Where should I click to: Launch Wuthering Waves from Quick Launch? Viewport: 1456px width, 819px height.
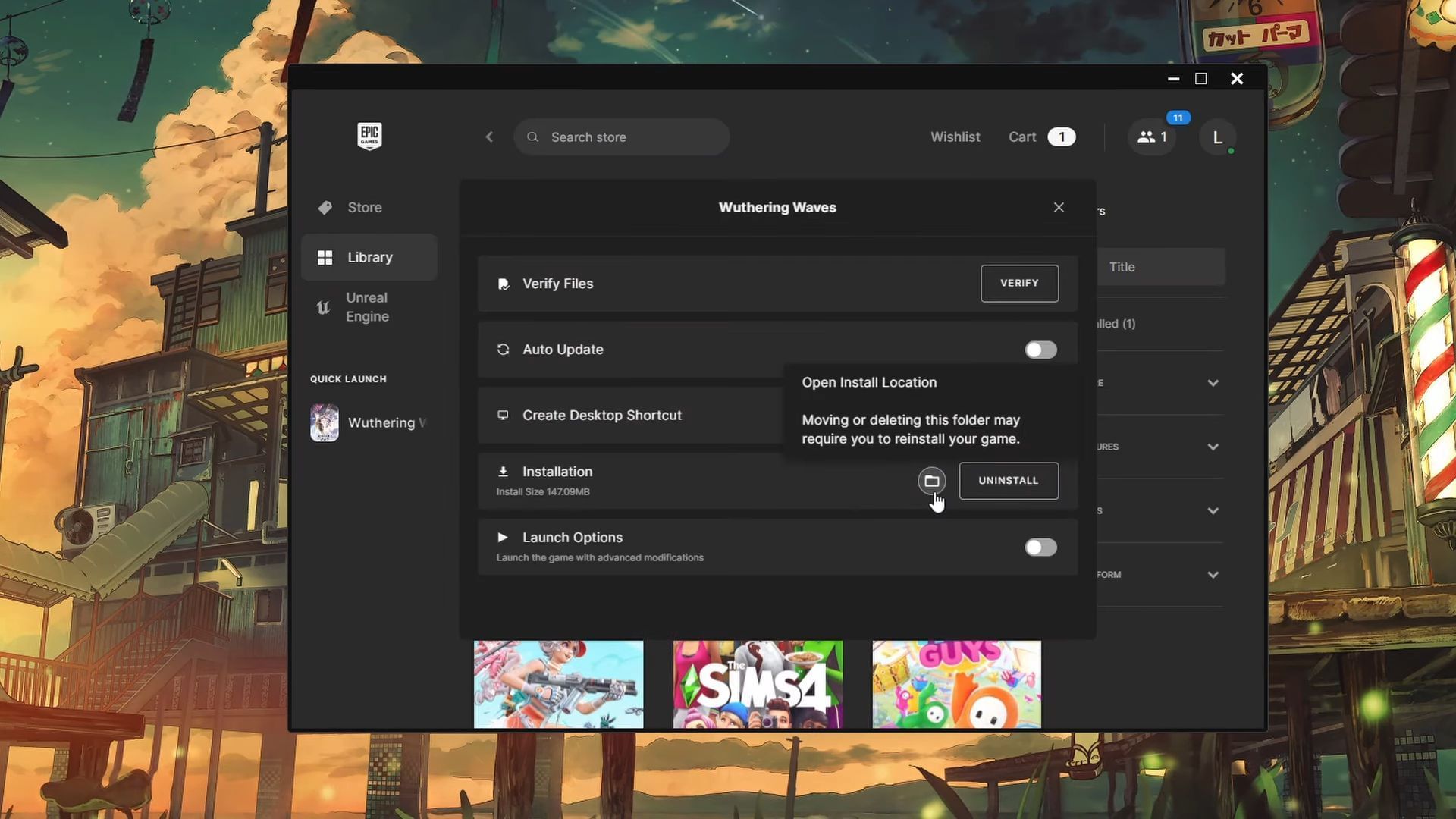tap(369, 422)
